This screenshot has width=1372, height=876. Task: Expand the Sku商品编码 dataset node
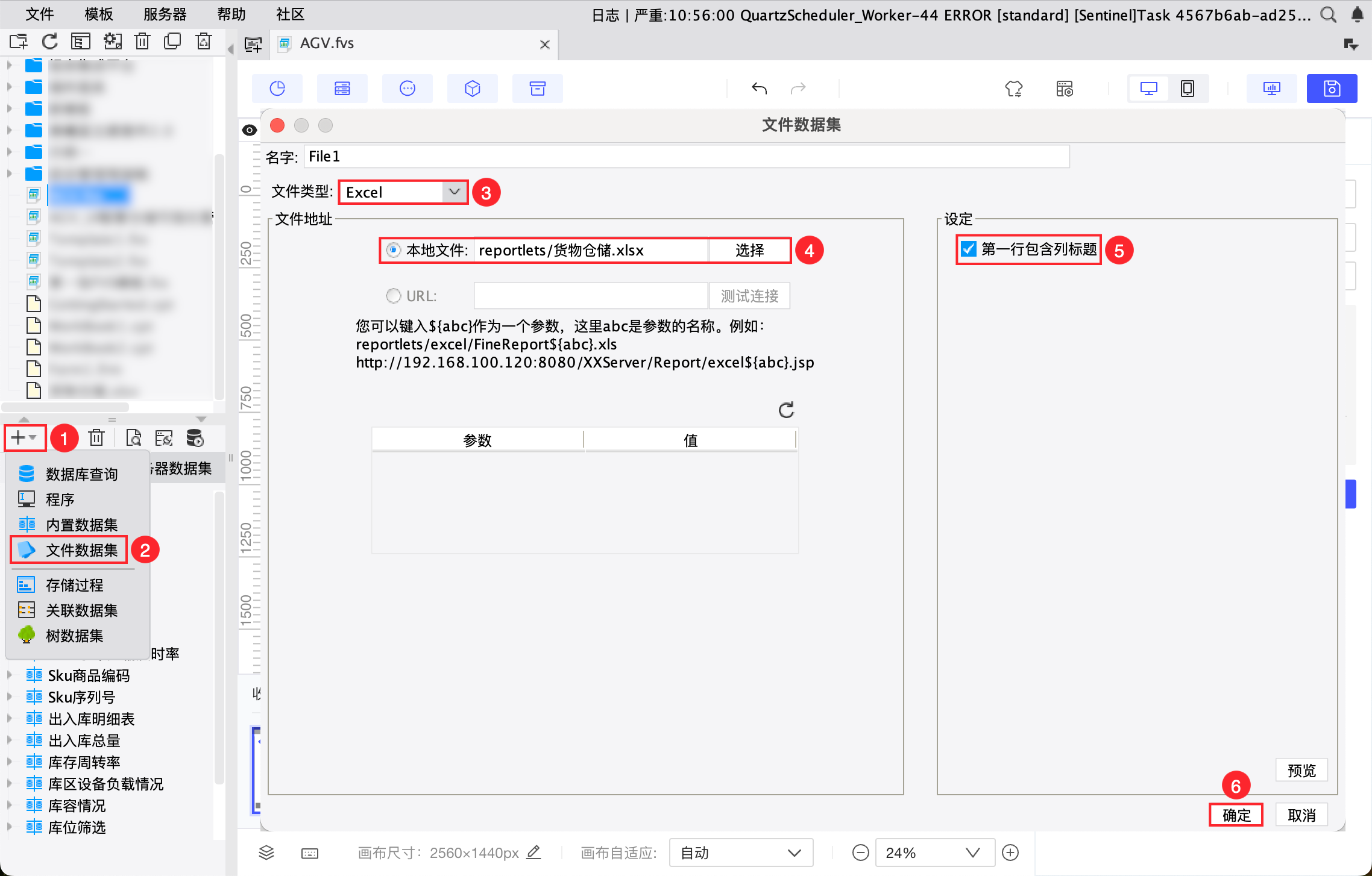pyautogui.click(x=9, y=675)
